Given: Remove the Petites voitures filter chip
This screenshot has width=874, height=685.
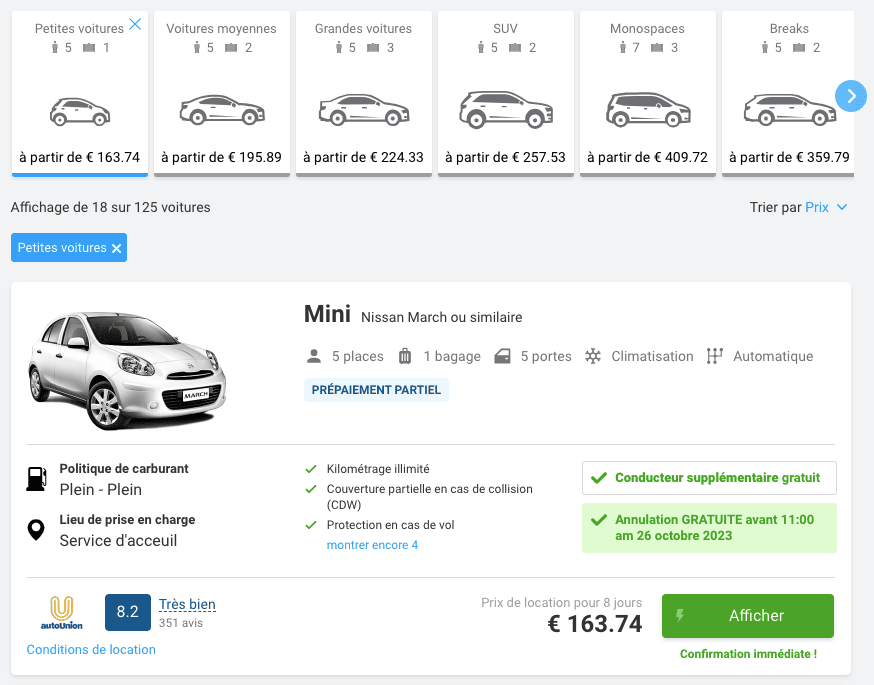Looking at the screenshot, I should coord(116,248).
